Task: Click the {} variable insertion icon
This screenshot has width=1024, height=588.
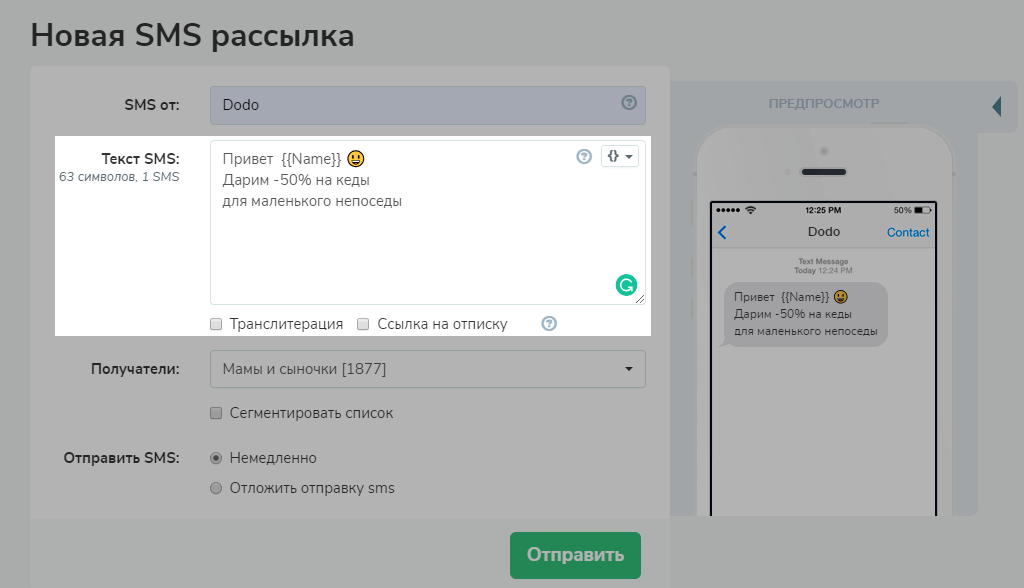Action: tap(614, 156)
